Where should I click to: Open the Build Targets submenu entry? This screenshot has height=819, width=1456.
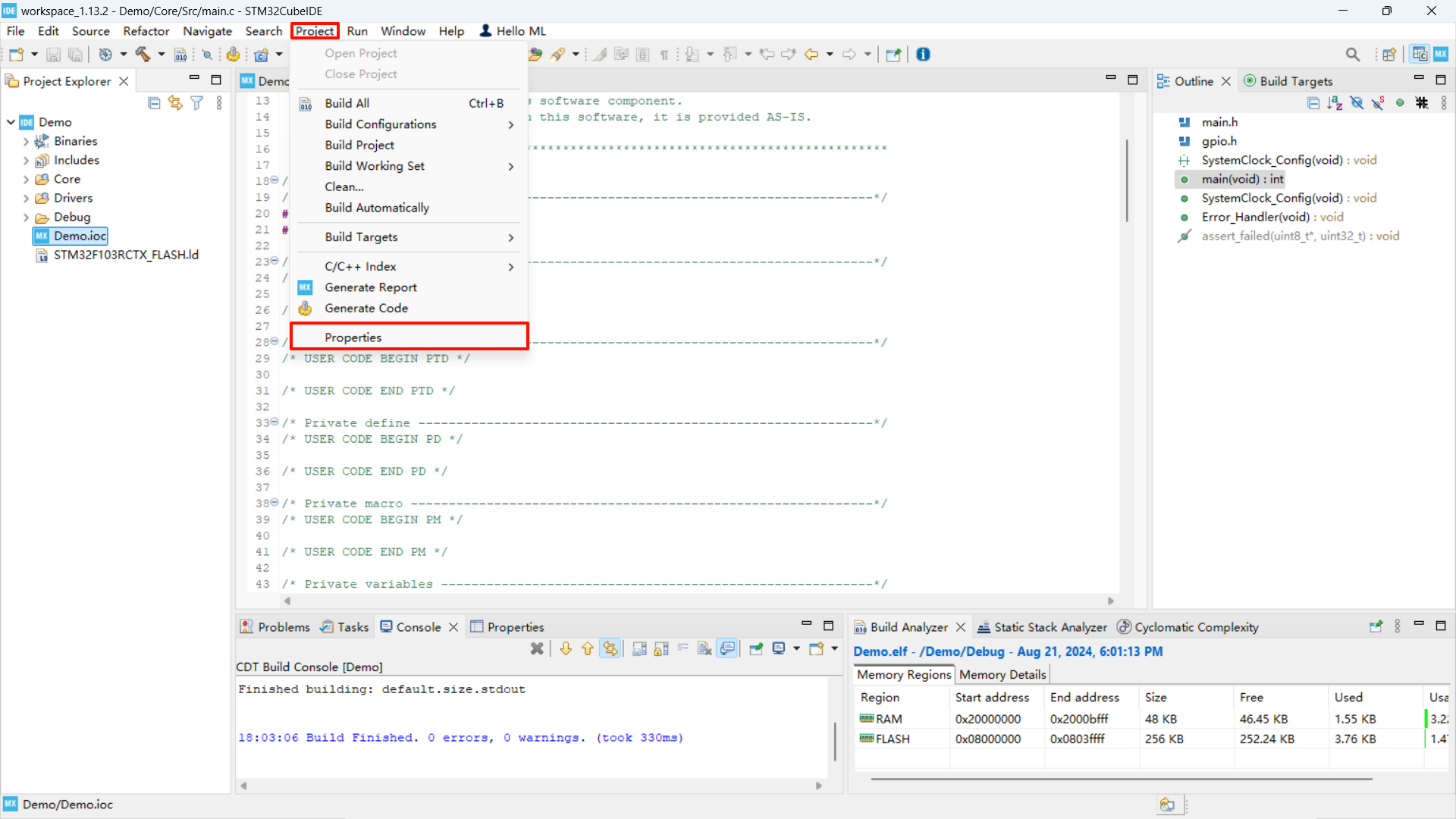(x=409, y=237)
